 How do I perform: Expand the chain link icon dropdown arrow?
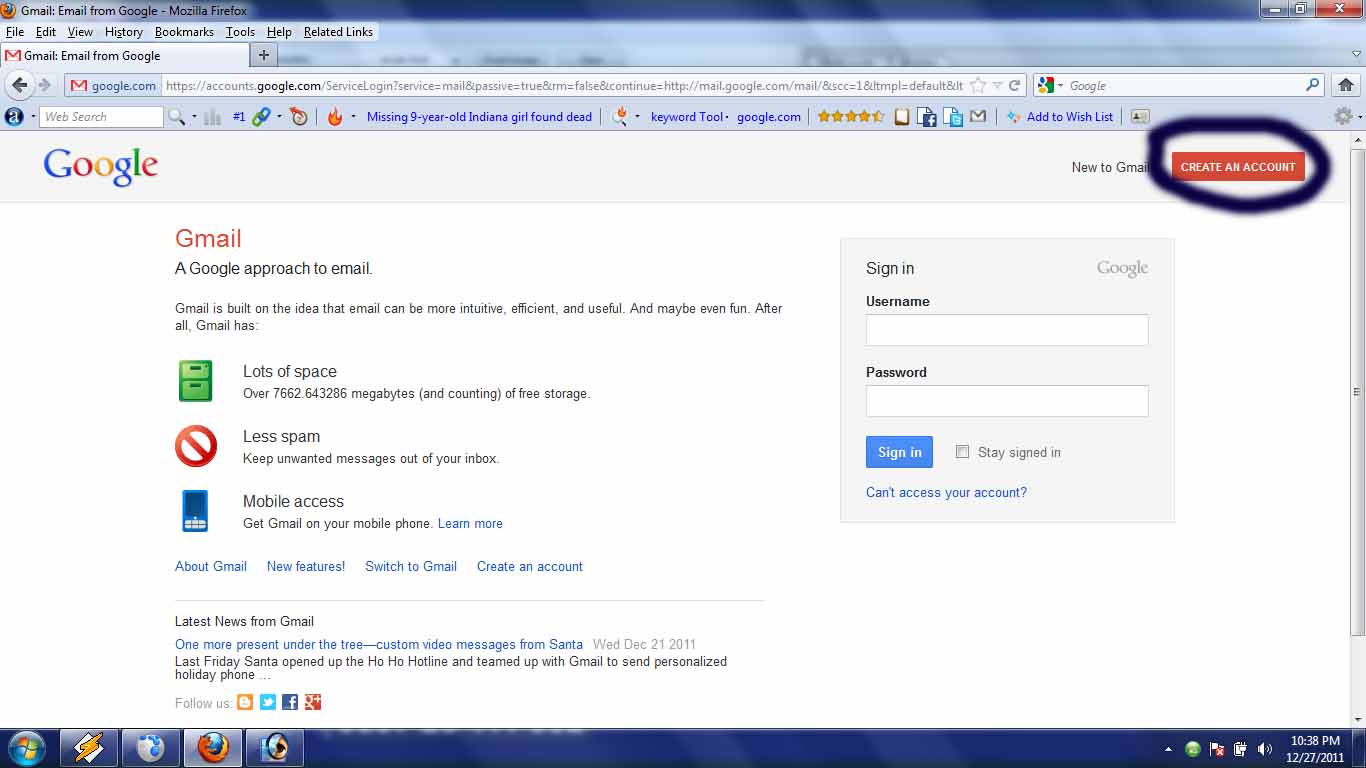click(279, 117)
